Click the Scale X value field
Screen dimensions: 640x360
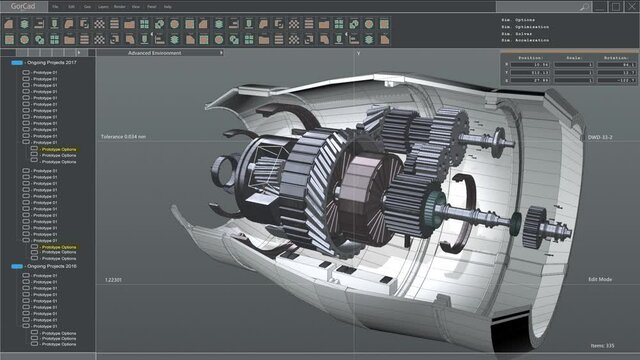pos(573,65)
